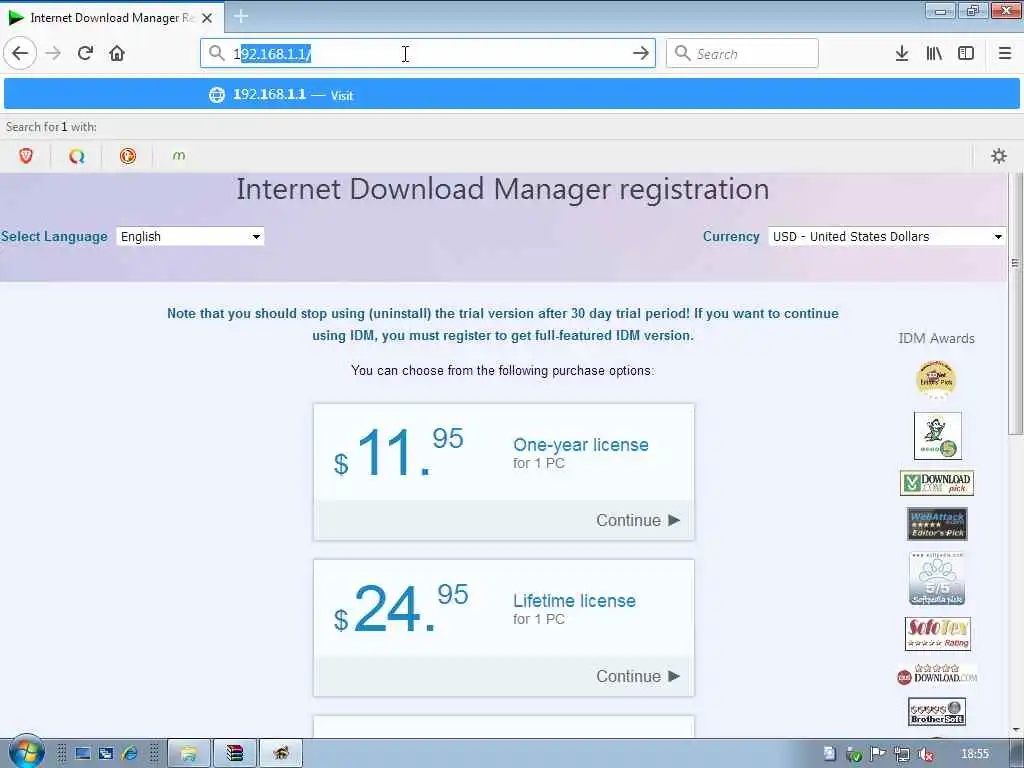Open the Action Center flag icon
Image resolution: width=1024 pixels, height=768 pixels.
coord(877,754)
